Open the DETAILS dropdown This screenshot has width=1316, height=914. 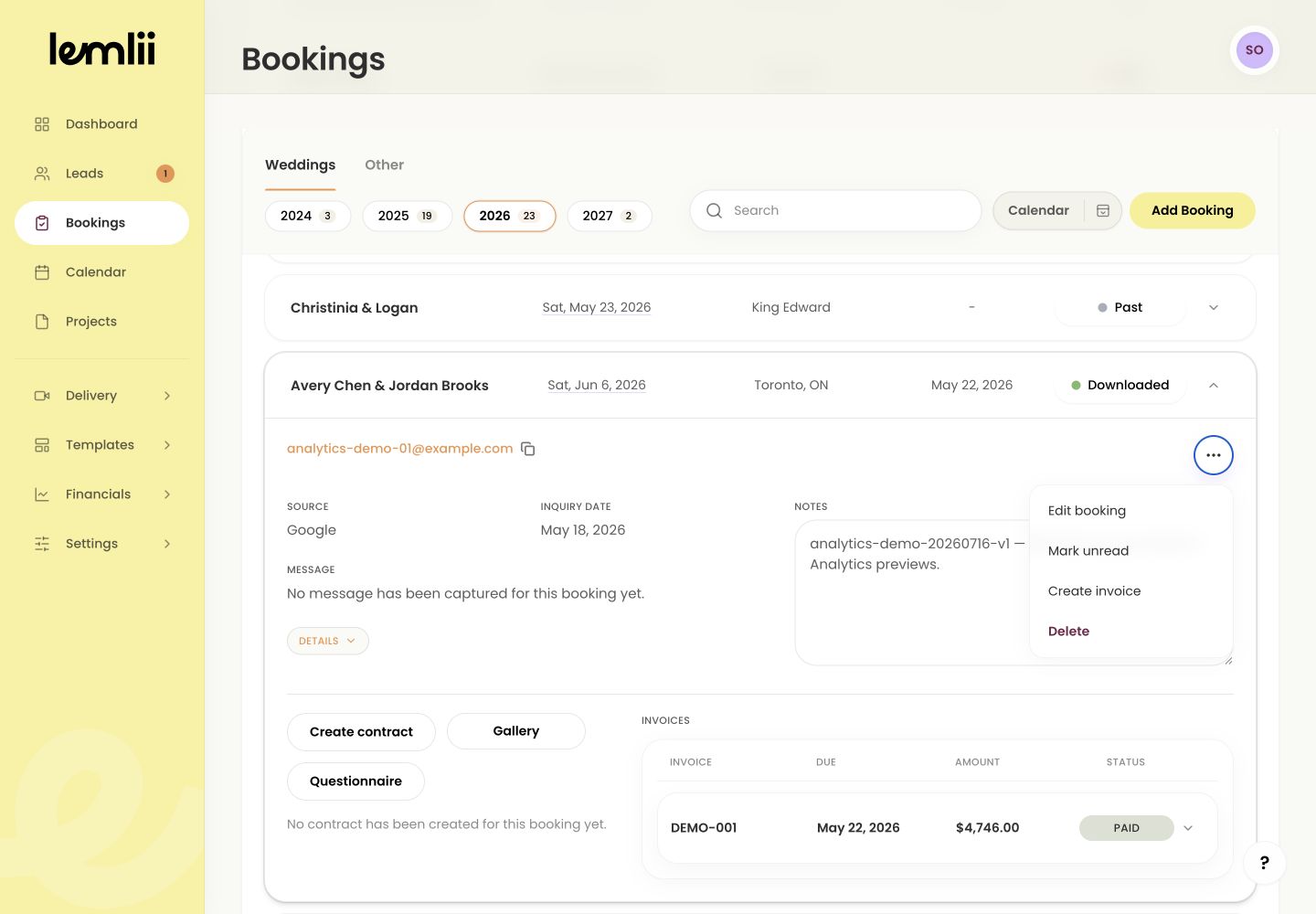(328, 641)
